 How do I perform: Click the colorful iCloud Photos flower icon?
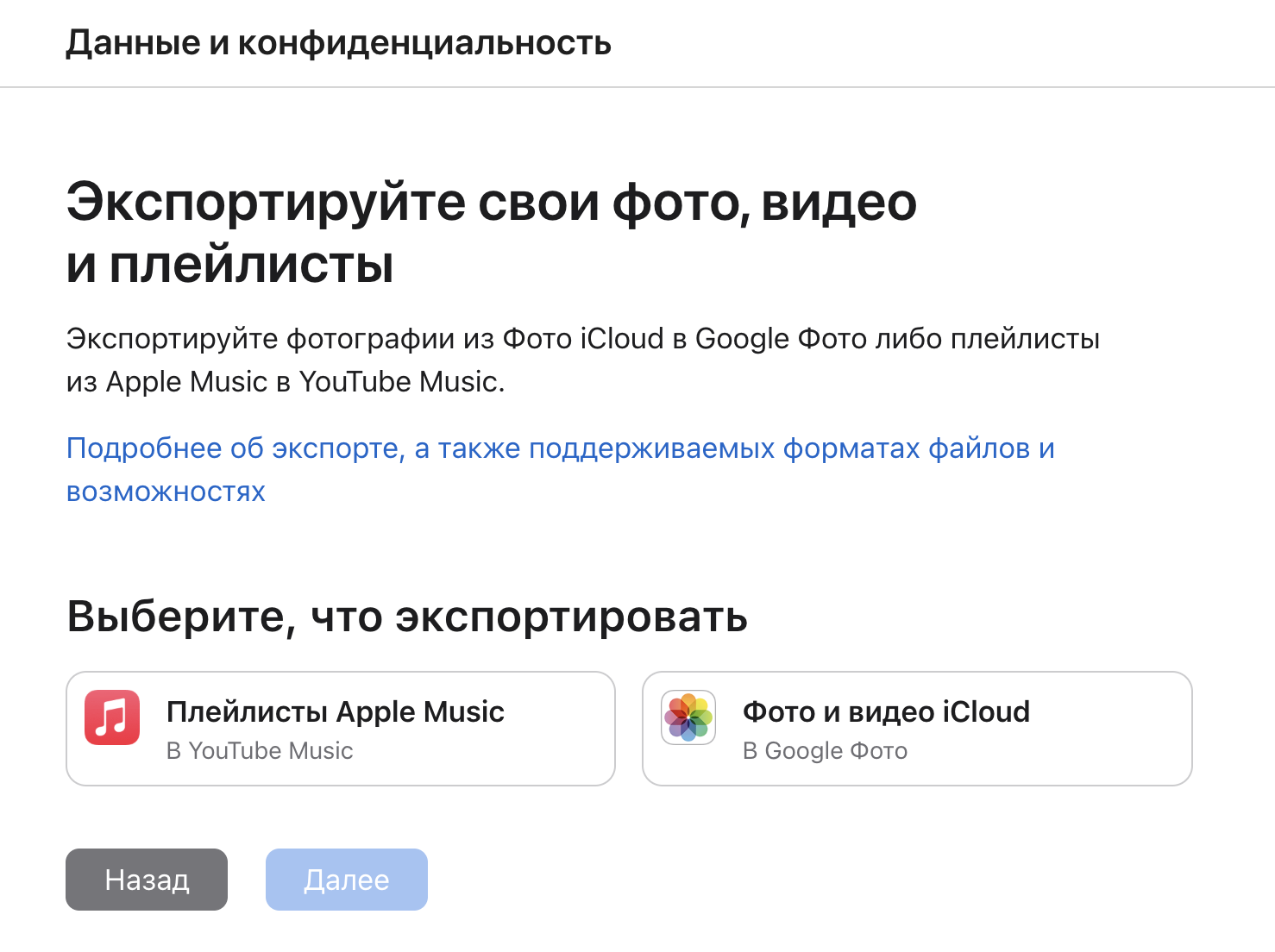coord(688,717)
